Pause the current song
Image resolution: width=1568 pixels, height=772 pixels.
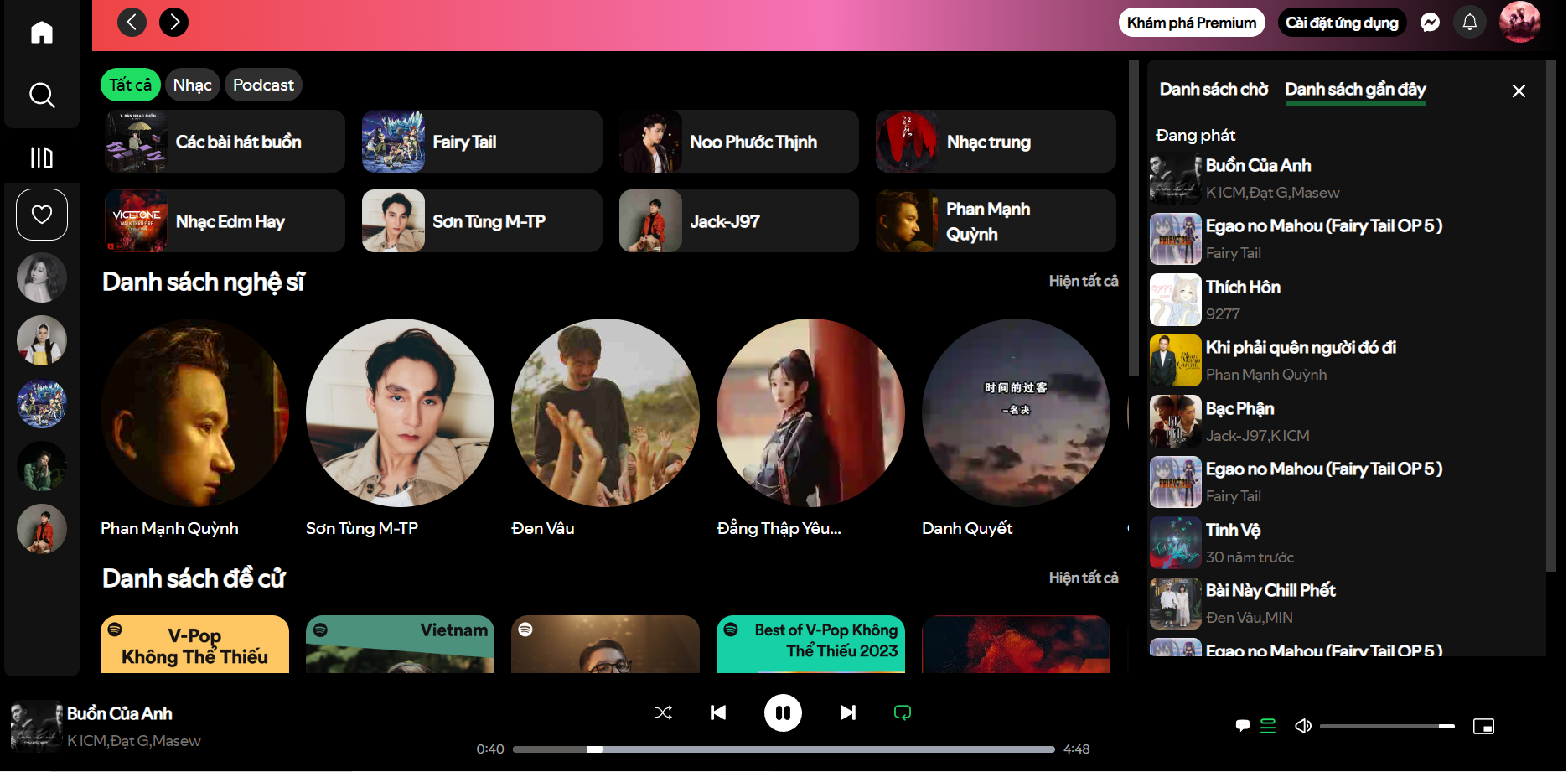783,712
